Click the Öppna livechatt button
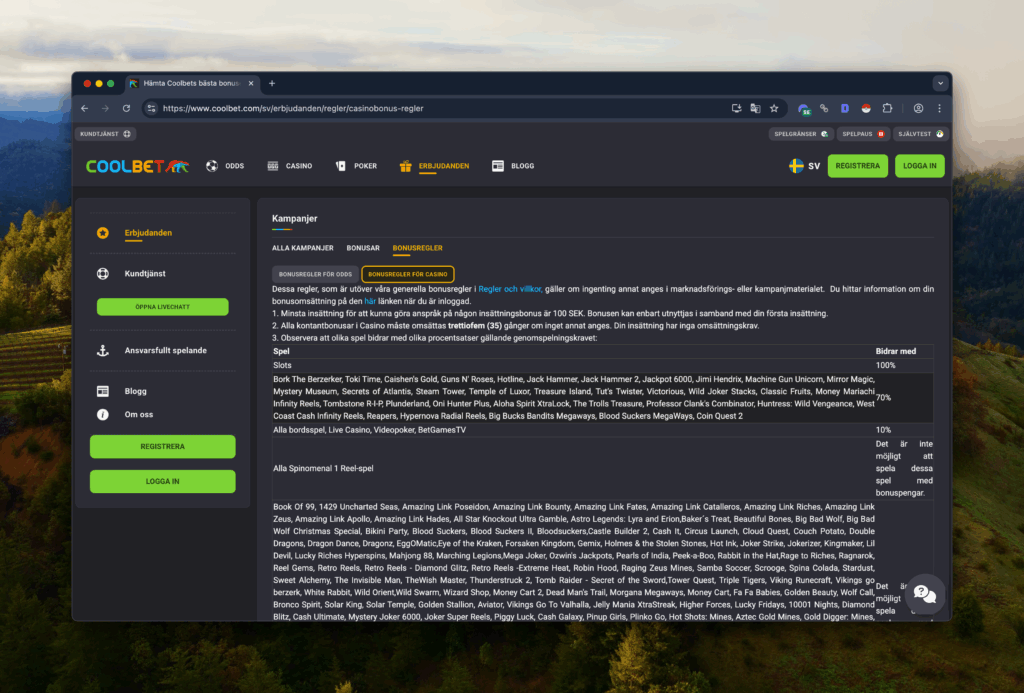This screenshot has width=1024, height=693. click(163, 307)
